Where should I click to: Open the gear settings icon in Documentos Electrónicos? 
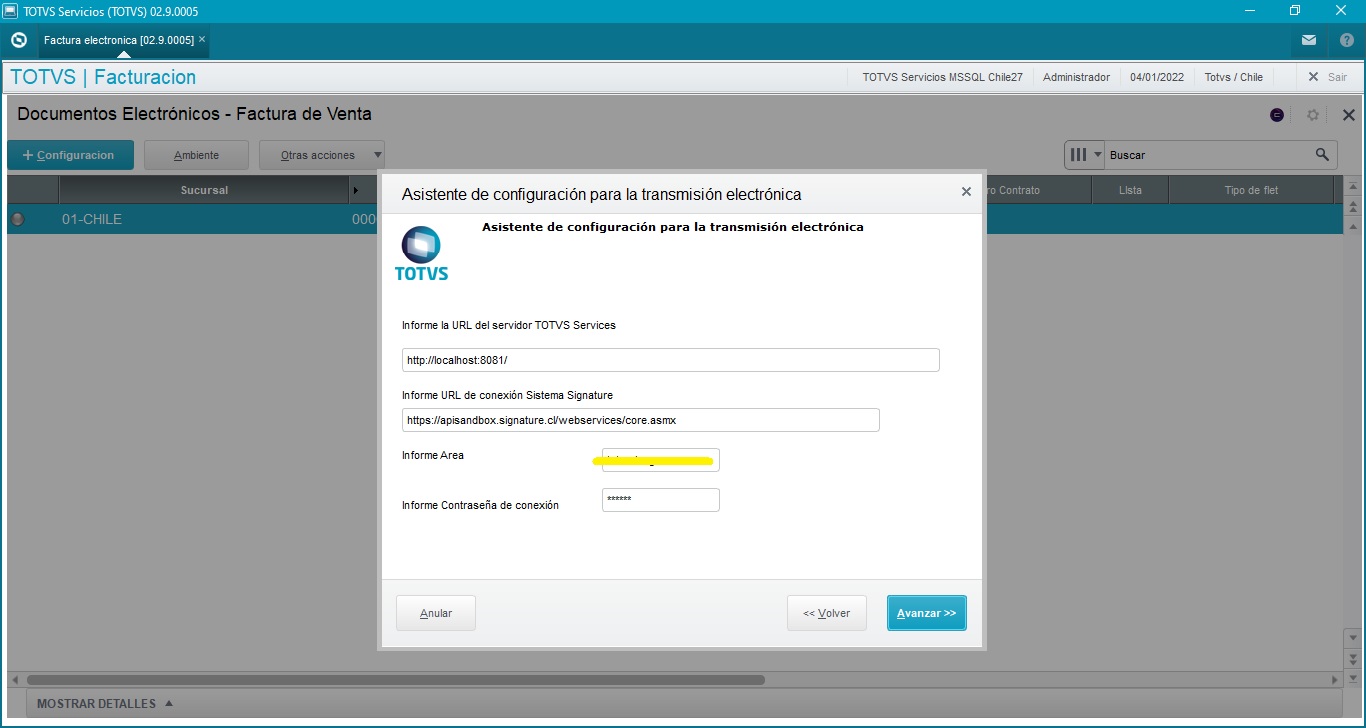pyautogui.click(x=1314, y=115)
